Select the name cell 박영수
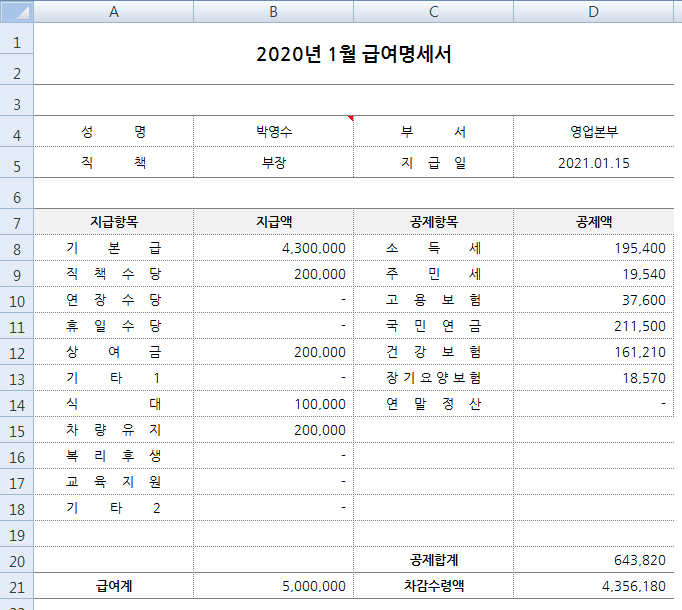Viewport: 682px width, 610px height. pos(273,131)
